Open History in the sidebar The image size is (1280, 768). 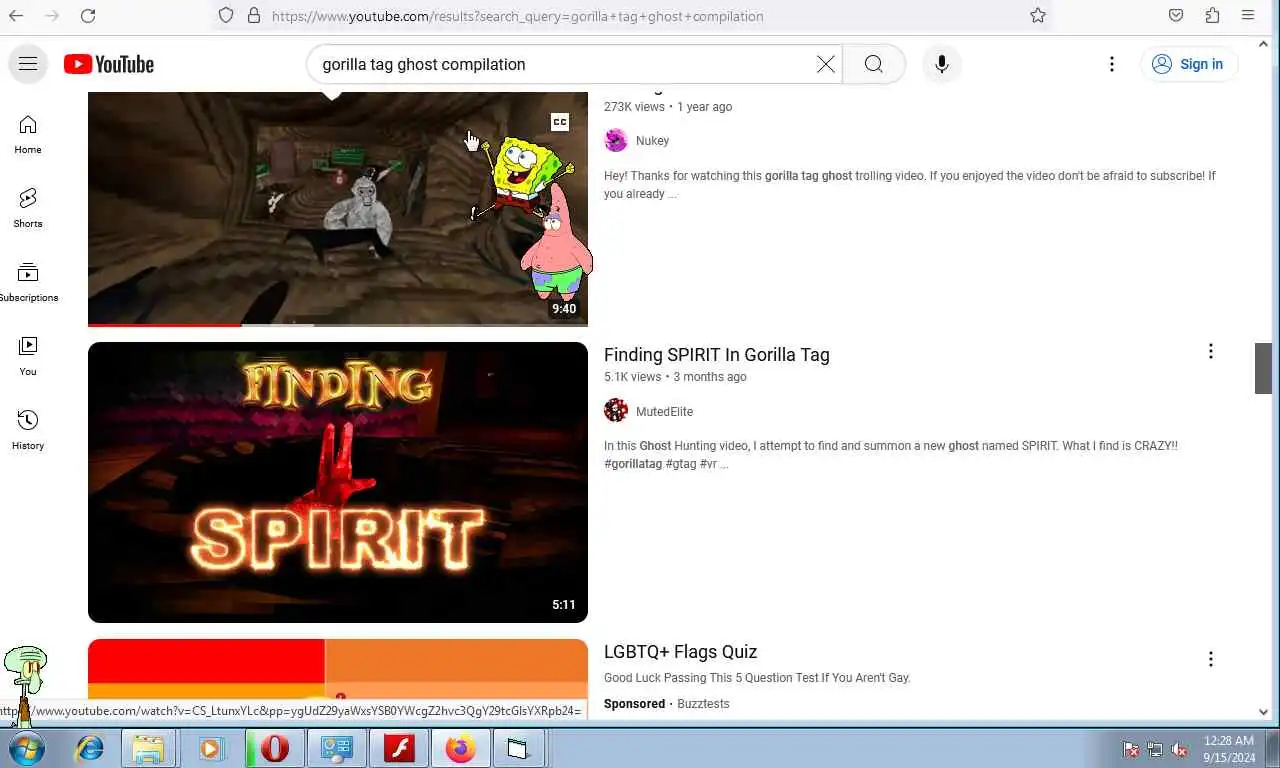pos(28,430)
